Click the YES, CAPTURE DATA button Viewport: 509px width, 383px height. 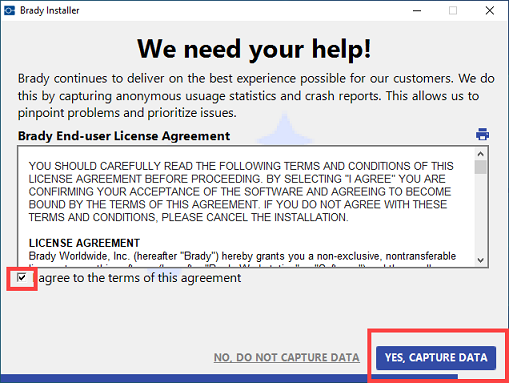pos(436,358)
